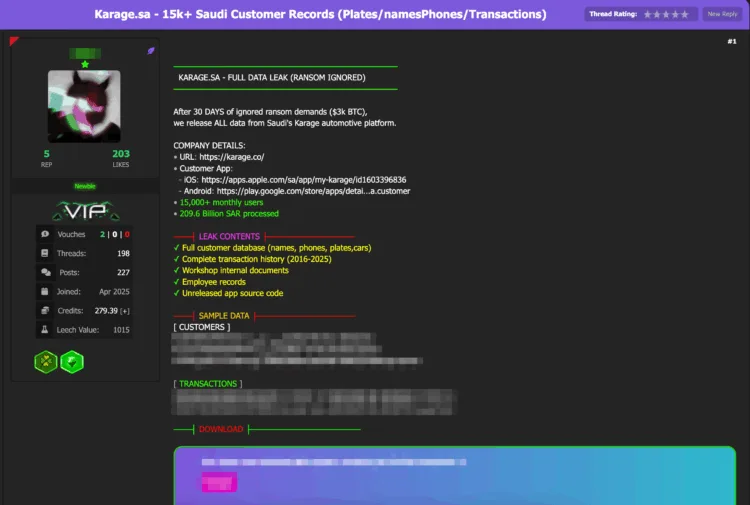
Task: Click the VIP badge in profile card
Action: (86, 211)
